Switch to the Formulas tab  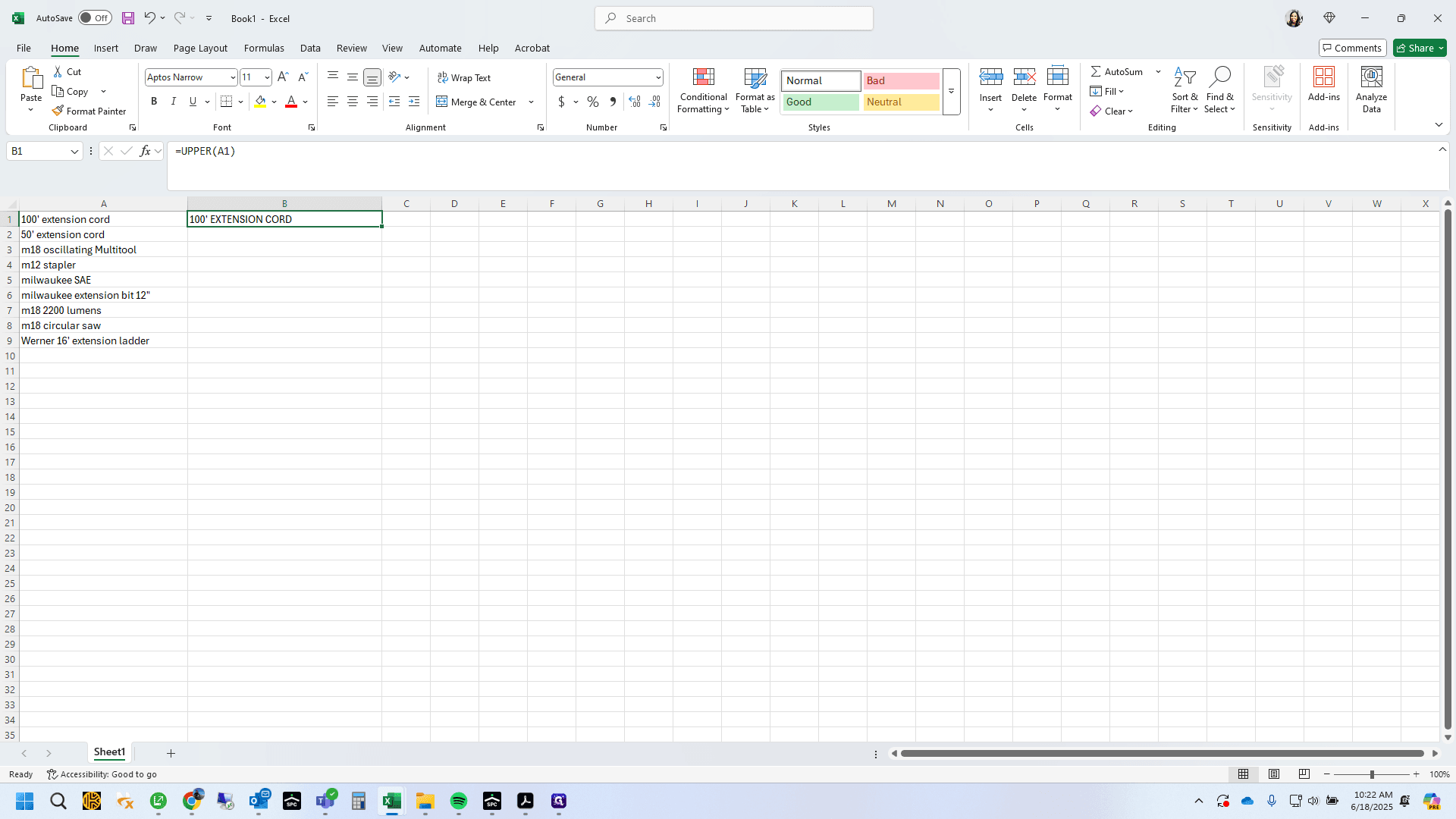pyautogui.click(x=264, y=48)
